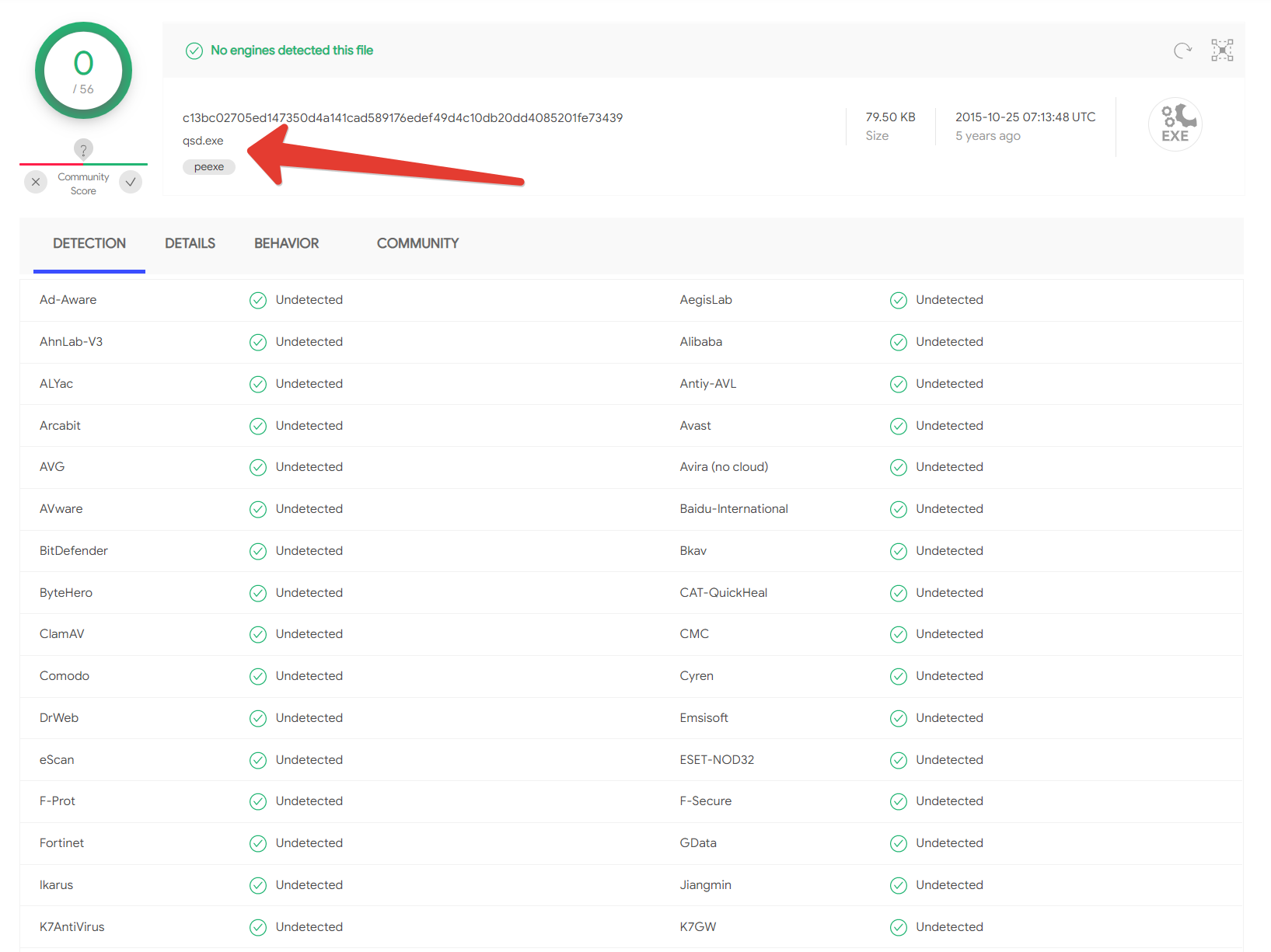Open the similarity graph icon
1271x952 pixels.
(1222, 51)
